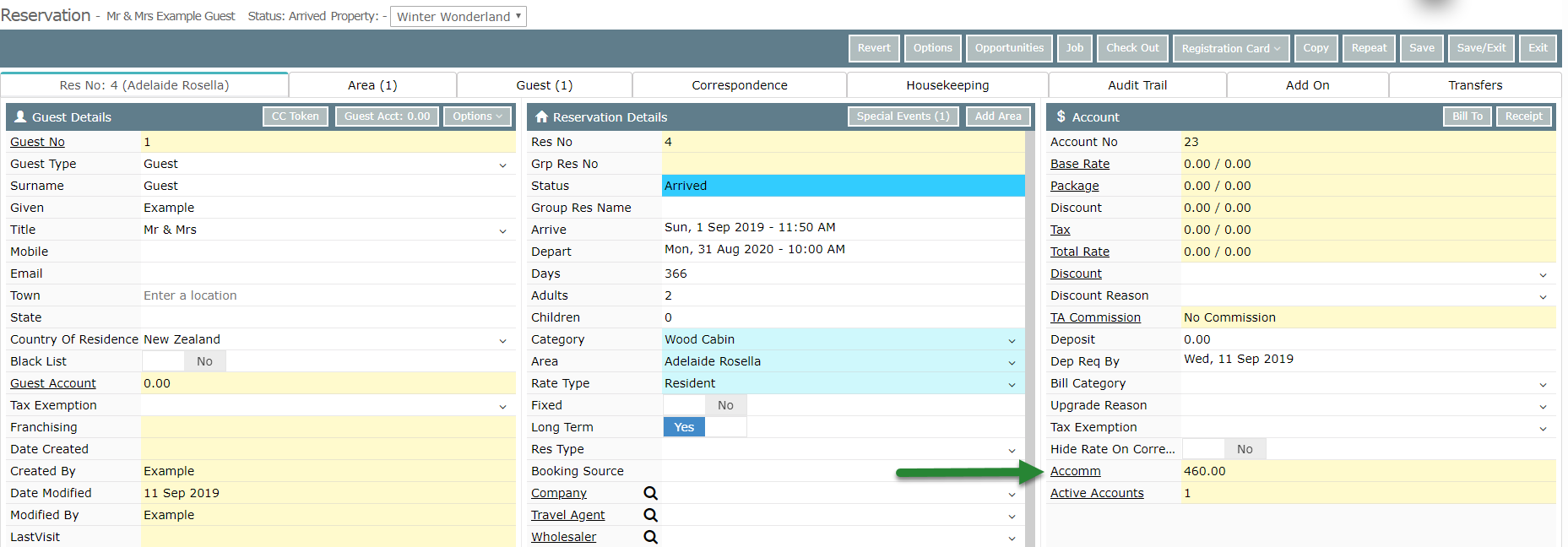Image resolution: width=1568 pixels, height=547 pixels.
Task: Open Guest Details Options dropdown
Action: pyautogui.click(x=477, y=116)
